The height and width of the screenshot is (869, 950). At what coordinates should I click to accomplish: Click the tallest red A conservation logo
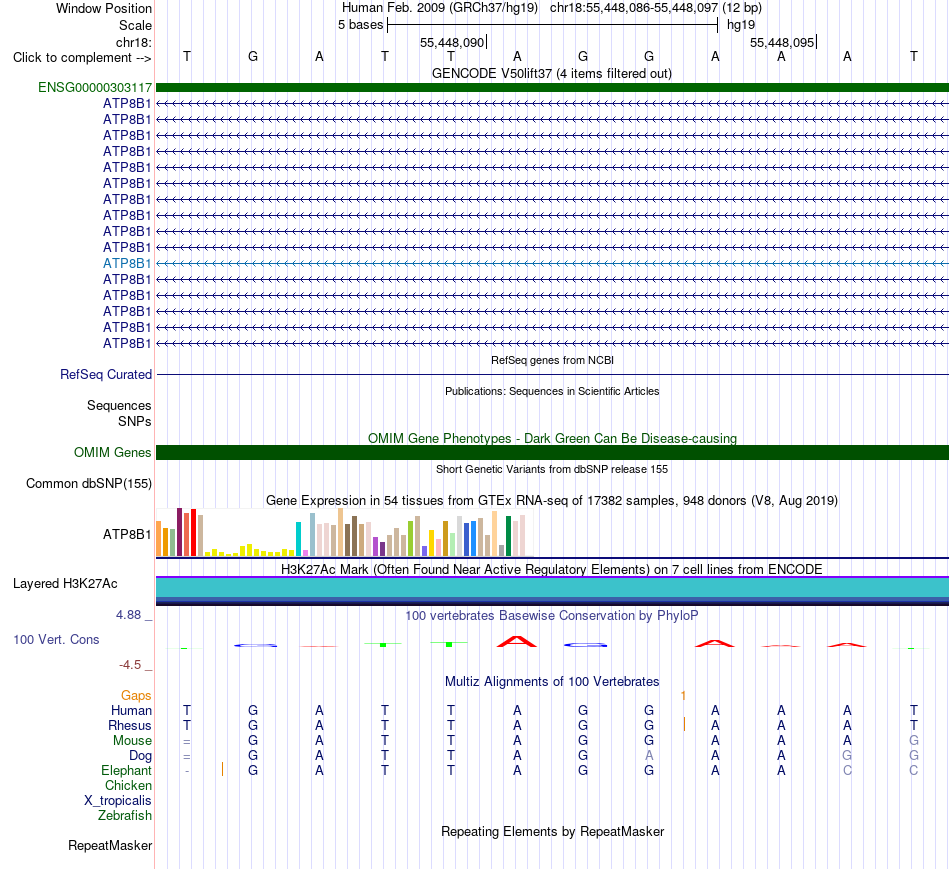(517, 641)
